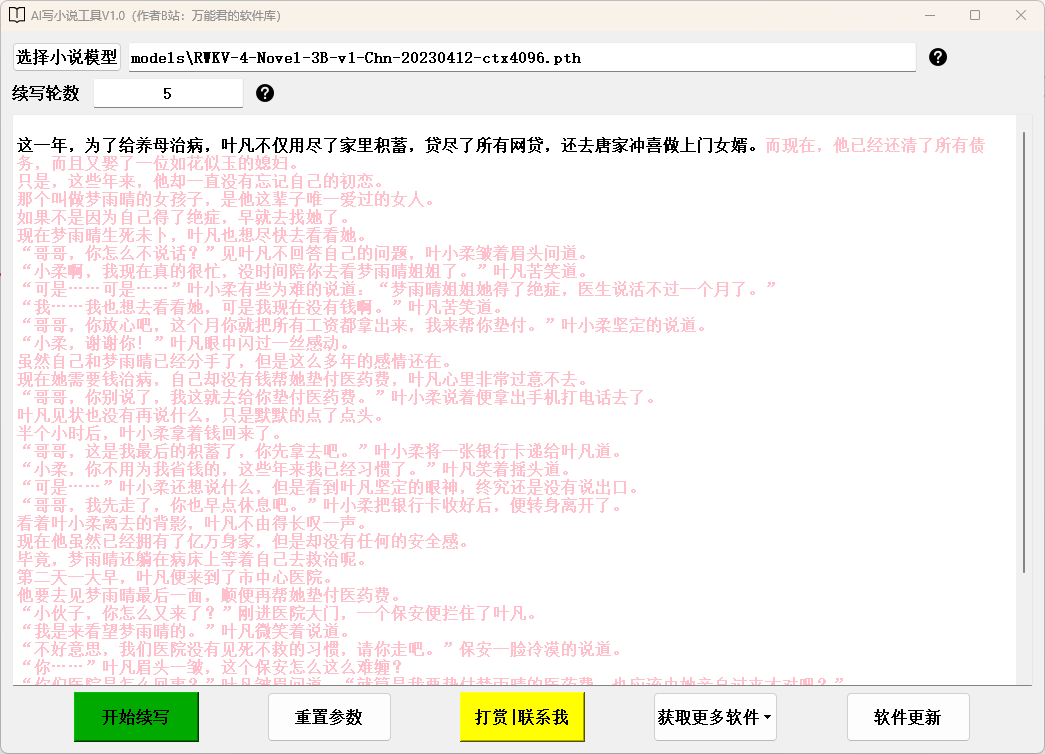Maximize the AI写小说工具 window

[x=975, y=15]
